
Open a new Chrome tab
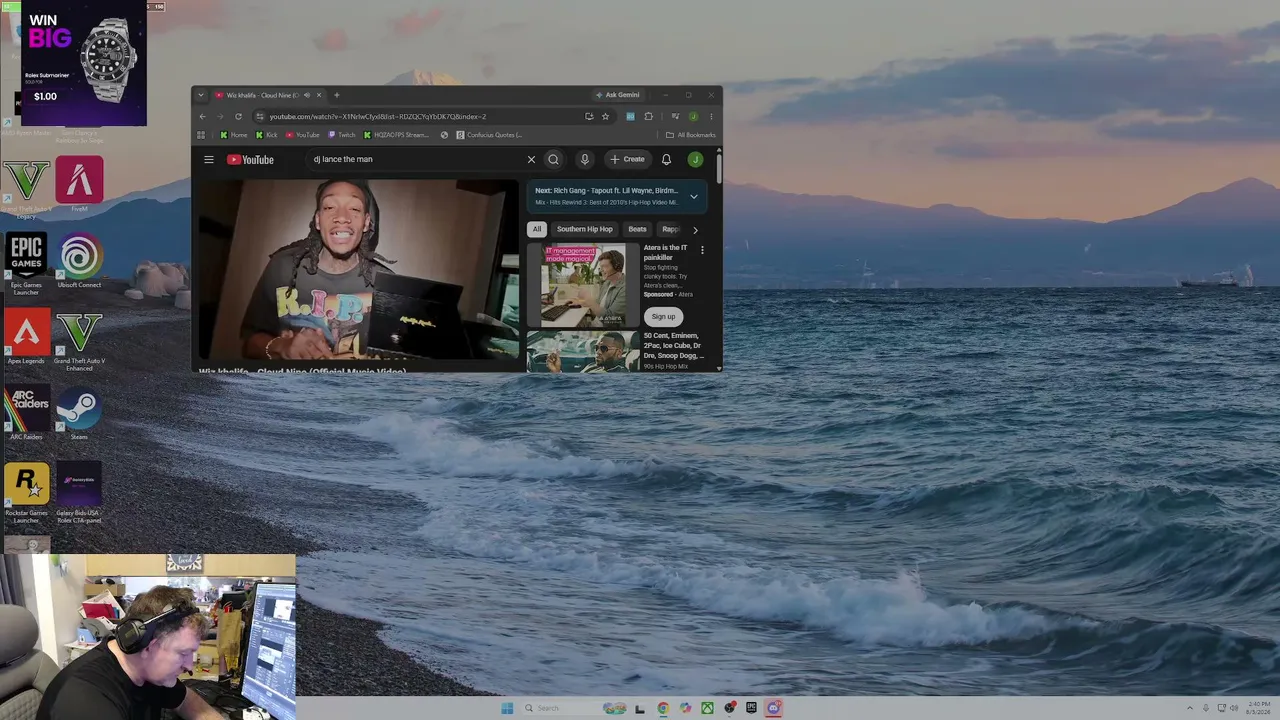point(336,95)
